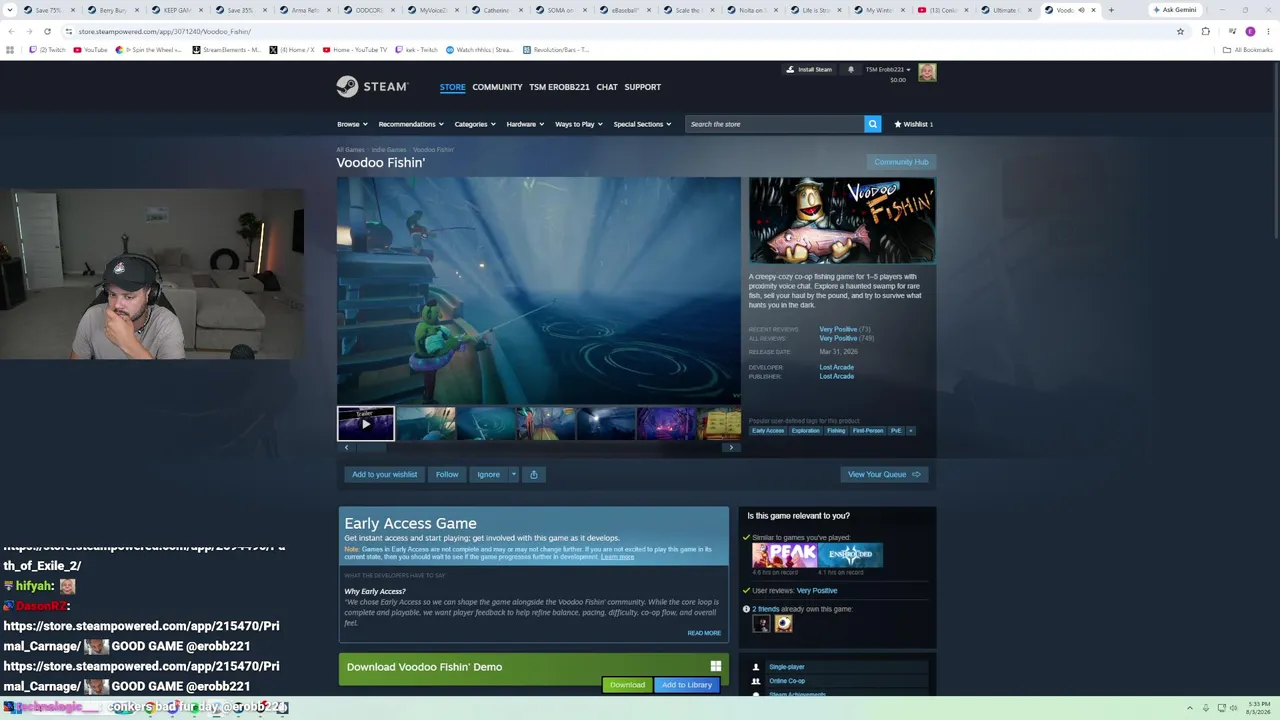
Task: Open the system tray hidden icons arrow
Action: pos(1190,708)
